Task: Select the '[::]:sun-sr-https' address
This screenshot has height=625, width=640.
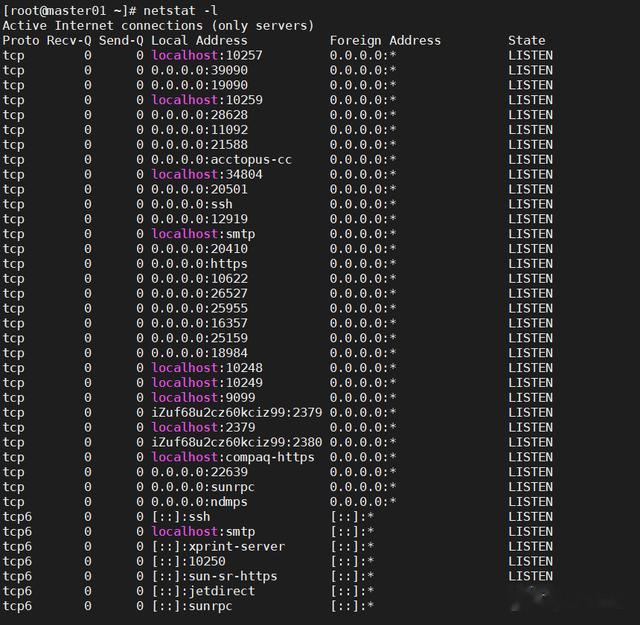Action: coord(214,577)
